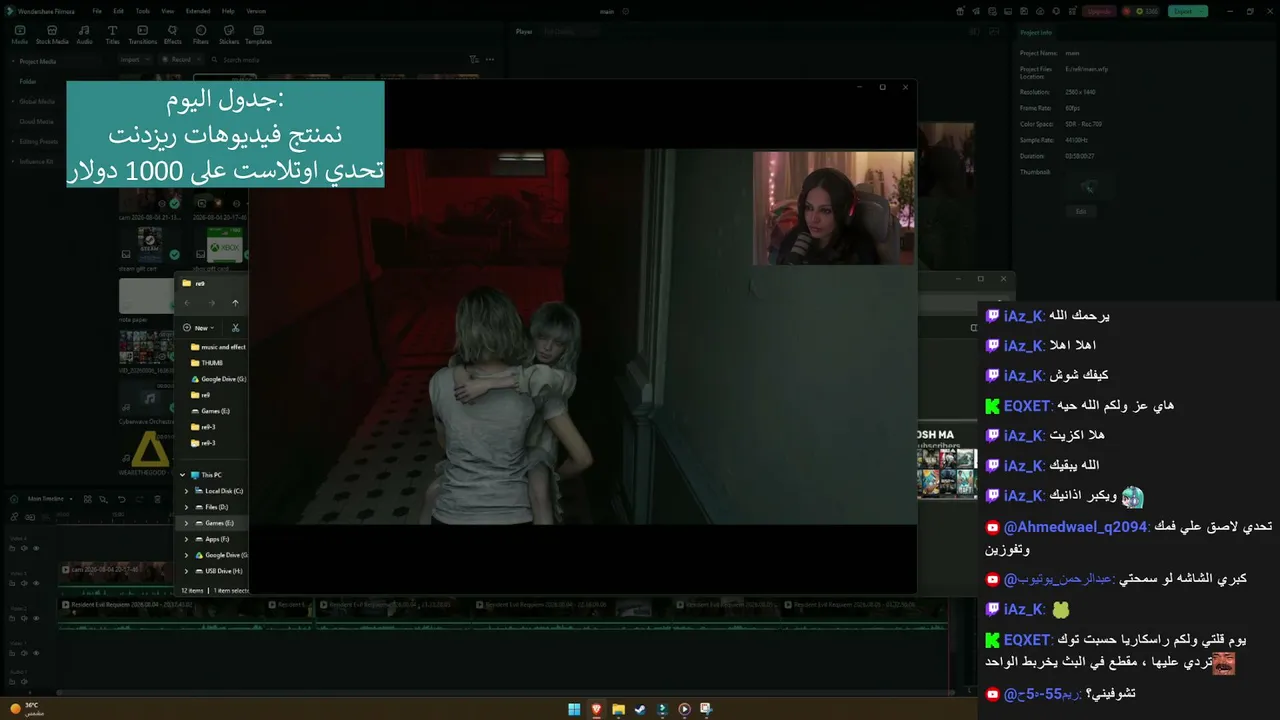Select Folder in the media sidebar
Image resolution: width=1280 pixels, height=720 pixels.
pyautogui.click(x=28, y=81)
